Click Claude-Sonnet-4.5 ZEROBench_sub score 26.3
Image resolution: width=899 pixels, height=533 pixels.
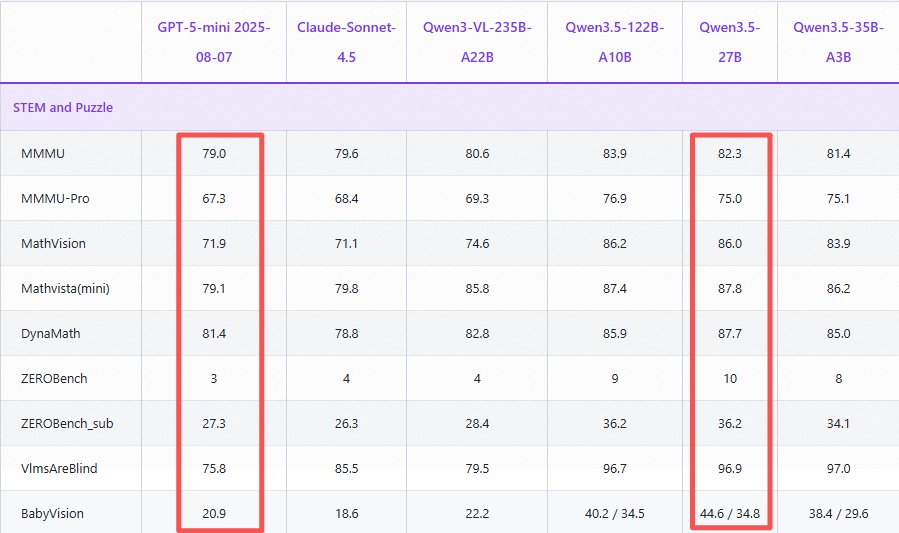point(346,424)
